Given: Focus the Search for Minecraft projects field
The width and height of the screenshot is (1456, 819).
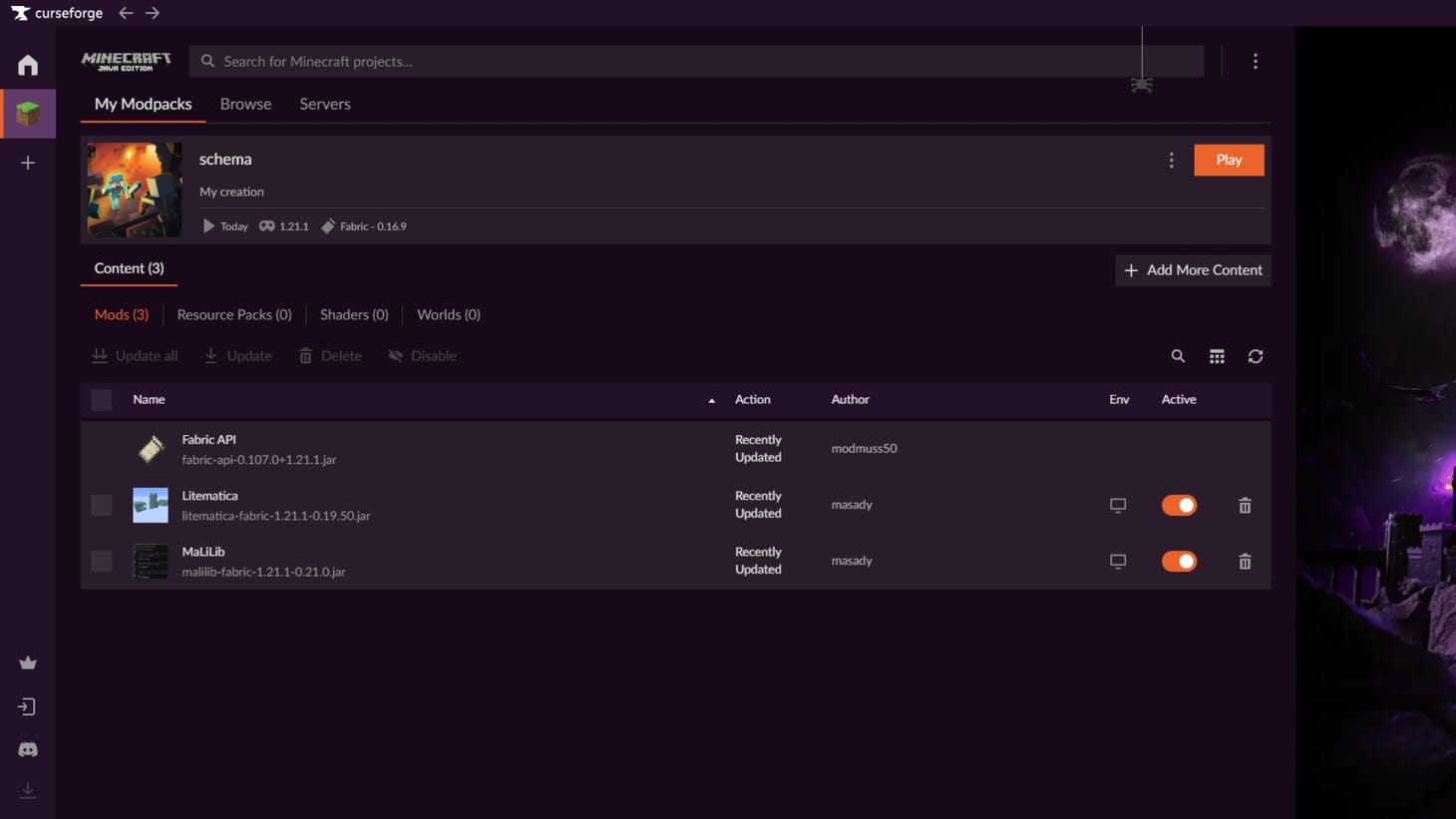Looking at the screenshot, I should [698, 62].
